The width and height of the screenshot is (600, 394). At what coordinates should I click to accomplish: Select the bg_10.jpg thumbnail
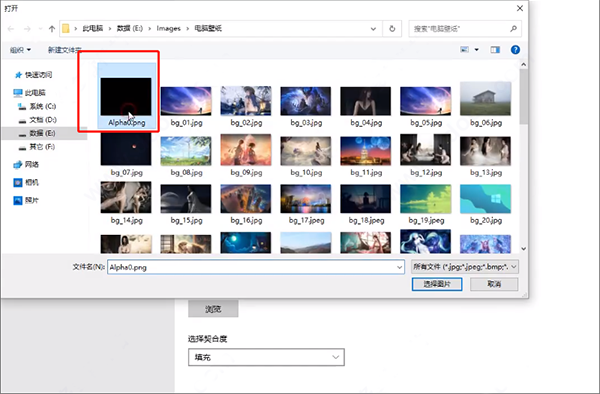tap(305, 151)
